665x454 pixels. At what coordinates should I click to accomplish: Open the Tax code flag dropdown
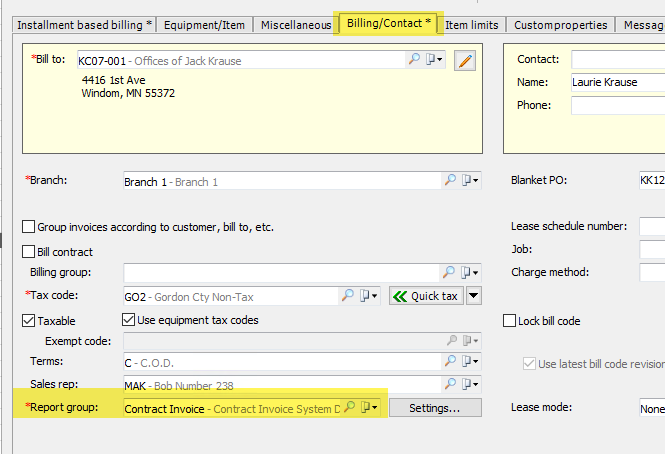(369, 295)
